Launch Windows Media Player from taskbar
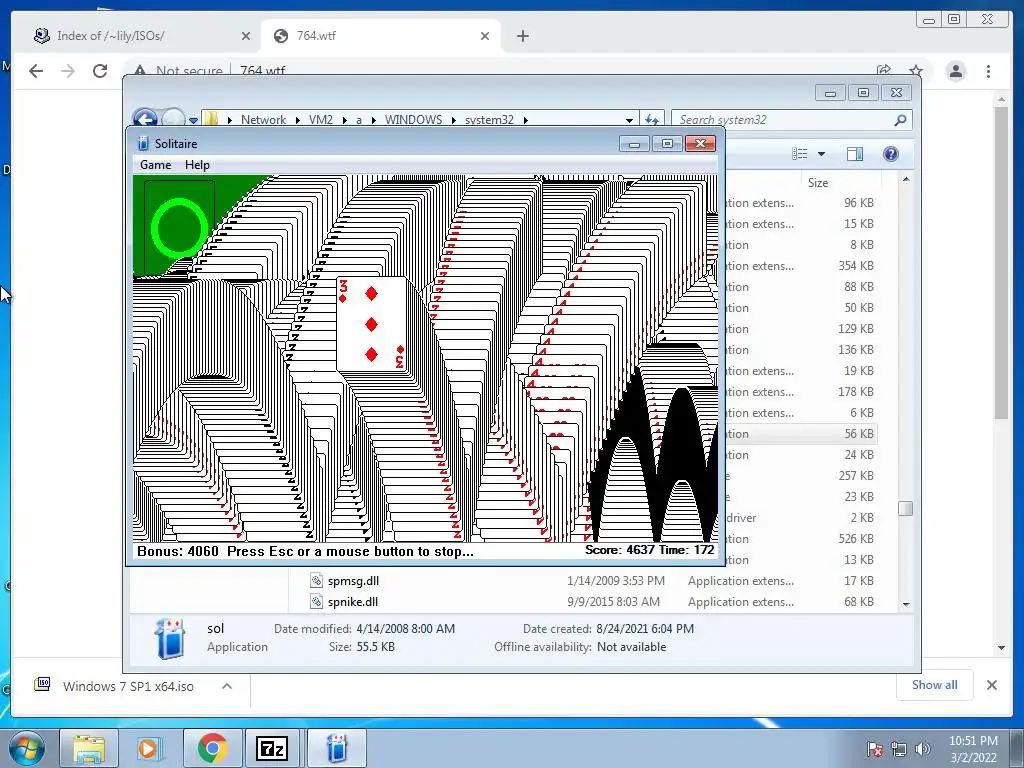 point(150,748)
